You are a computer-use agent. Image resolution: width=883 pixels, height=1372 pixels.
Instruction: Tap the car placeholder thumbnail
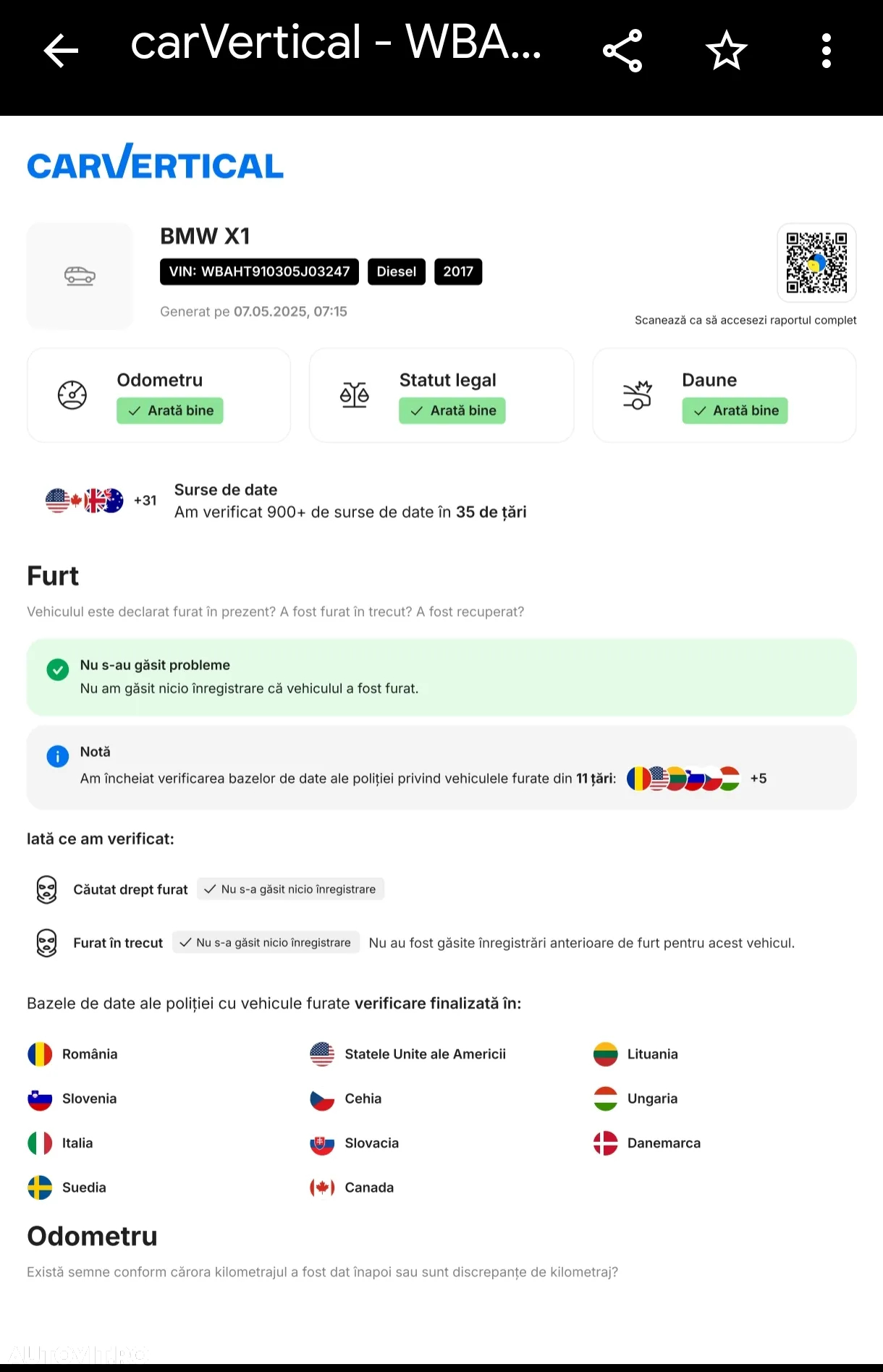[80, 276]
